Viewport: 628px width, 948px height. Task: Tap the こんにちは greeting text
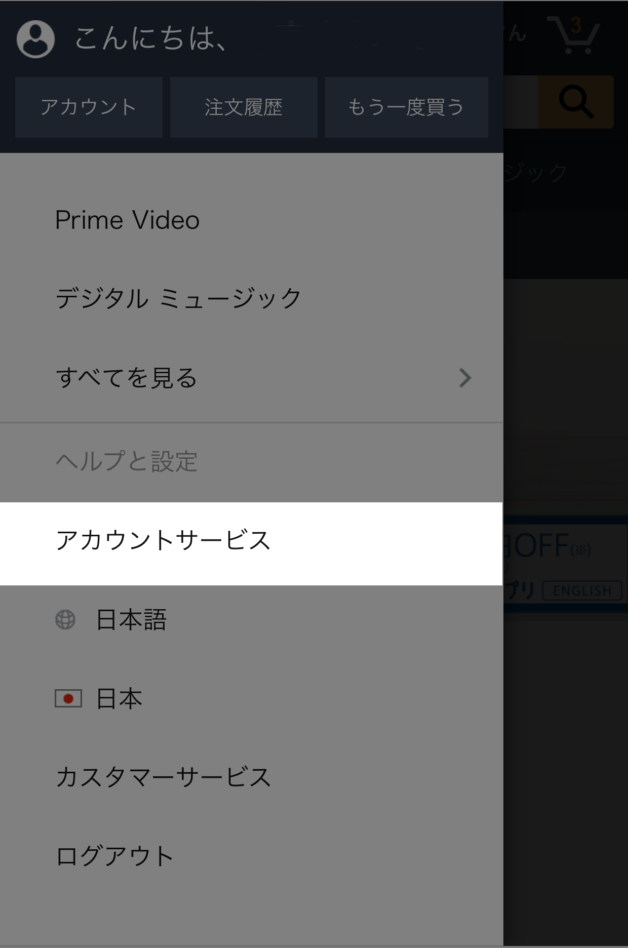point(151,39)
